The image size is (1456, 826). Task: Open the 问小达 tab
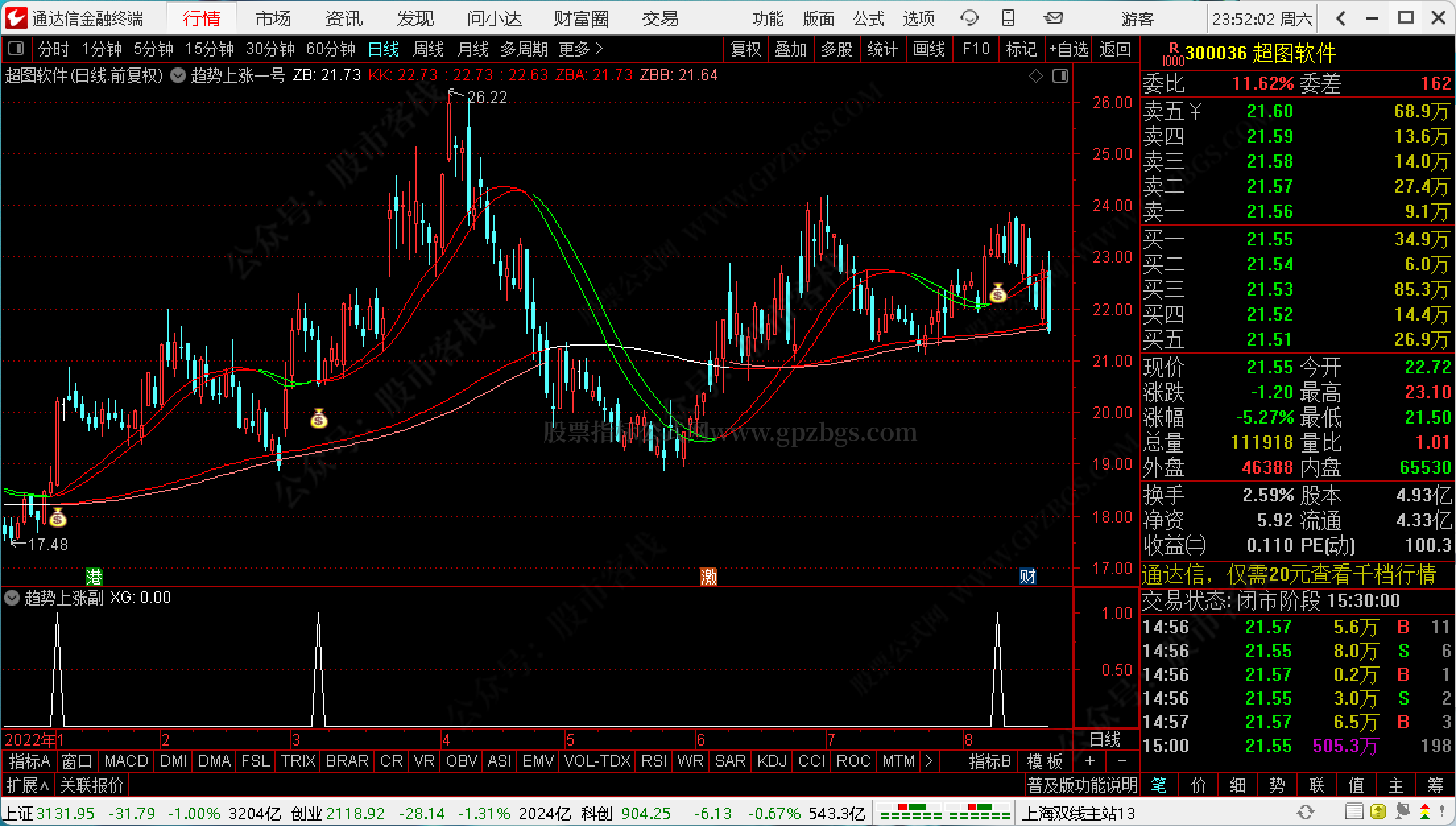pos(494,18)
